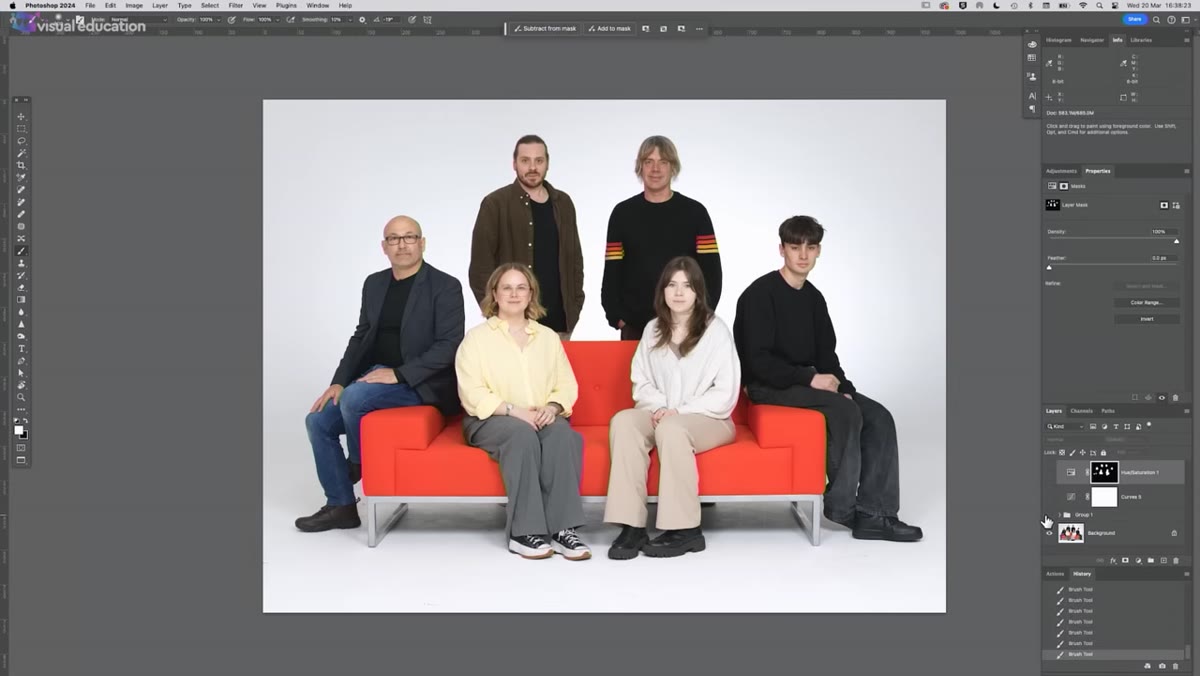The height and width of the screenshot is (676, 1200).
Task: Select the Eraser tool
Action: [x=21, y=288]
